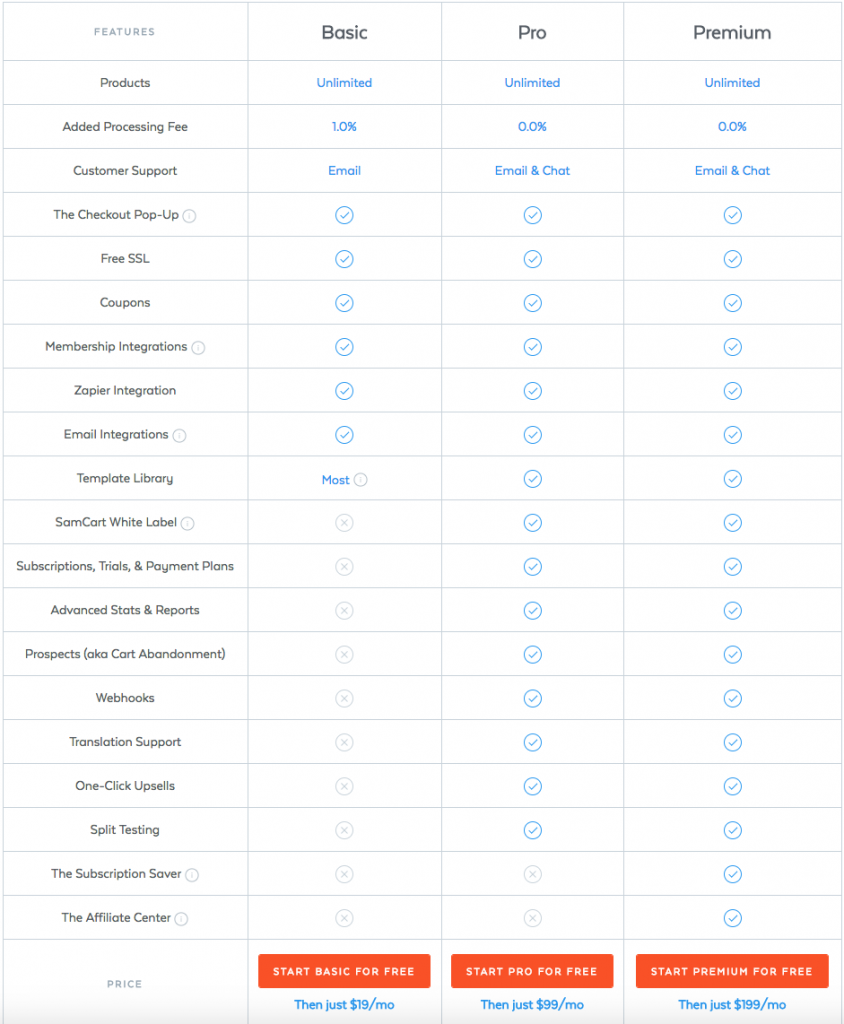
Task: Click Pro checkmark in Webhooks row
Action: [x=532, y=699]
